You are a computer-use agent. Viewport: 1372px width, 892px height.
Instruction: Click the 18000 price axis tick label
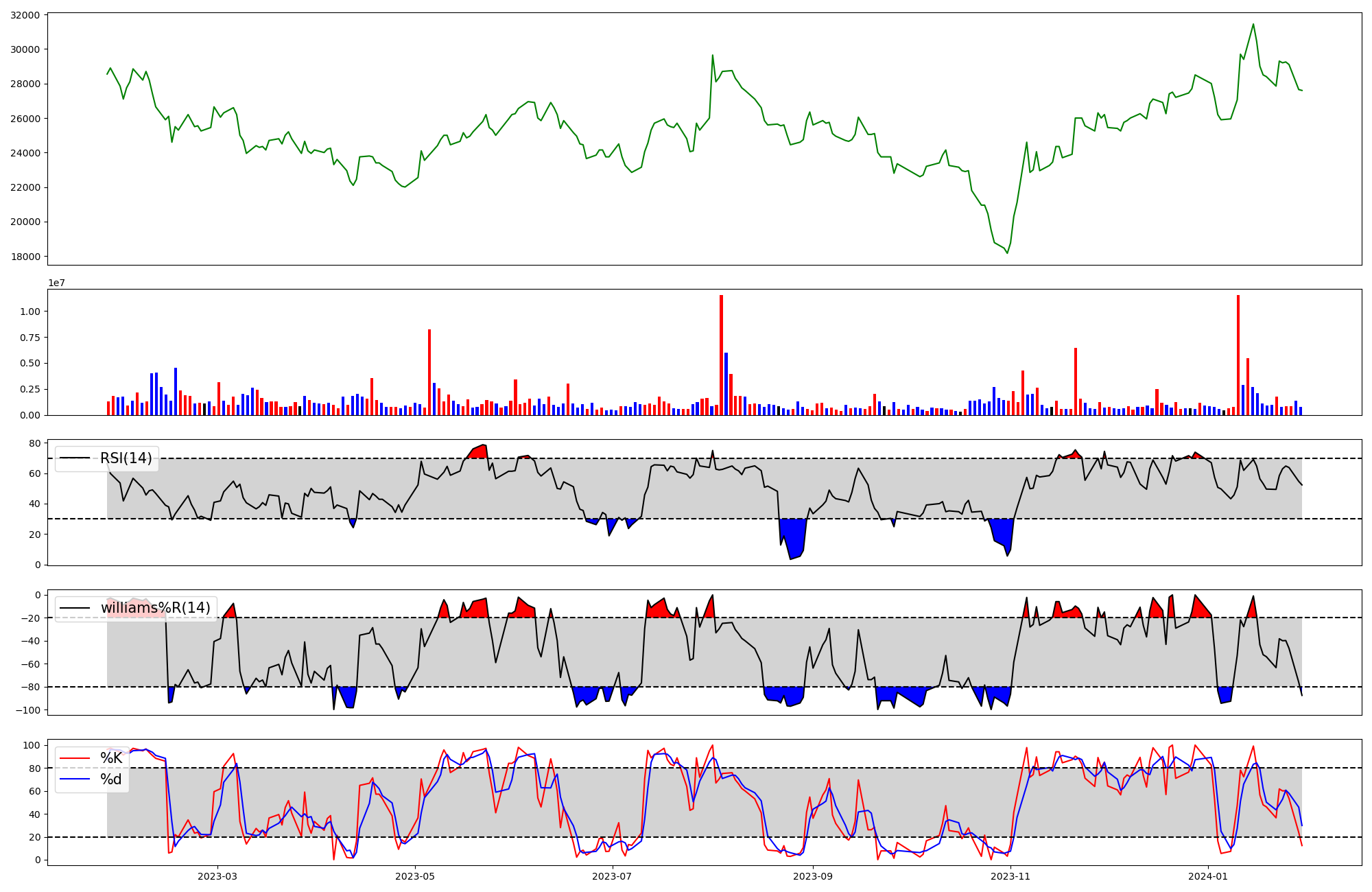click(25, 257)
